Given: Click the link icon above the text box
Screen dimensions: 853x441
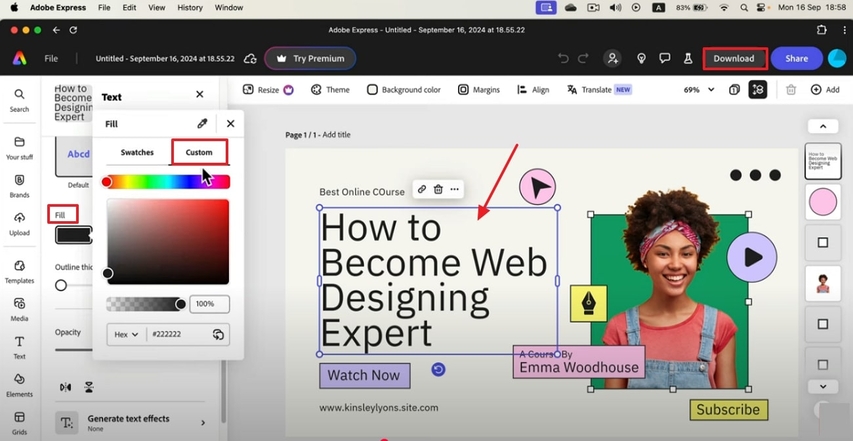Looking at the screenshot, I should pyautogui.click(x=422, y=189).
